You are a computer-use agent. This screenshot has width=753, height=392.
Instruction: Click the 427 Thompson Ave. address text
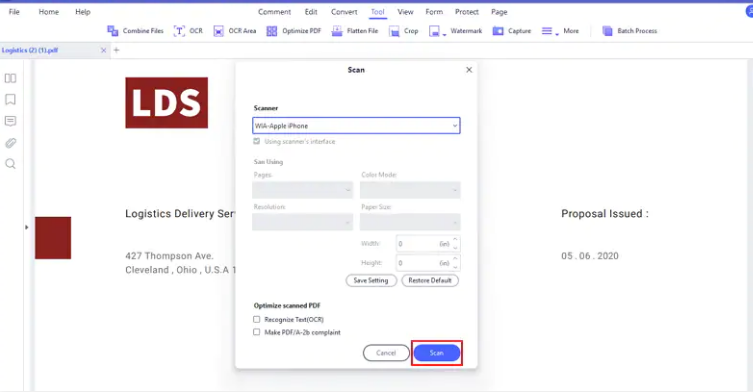pyautogui.click(x=170, y=256)
